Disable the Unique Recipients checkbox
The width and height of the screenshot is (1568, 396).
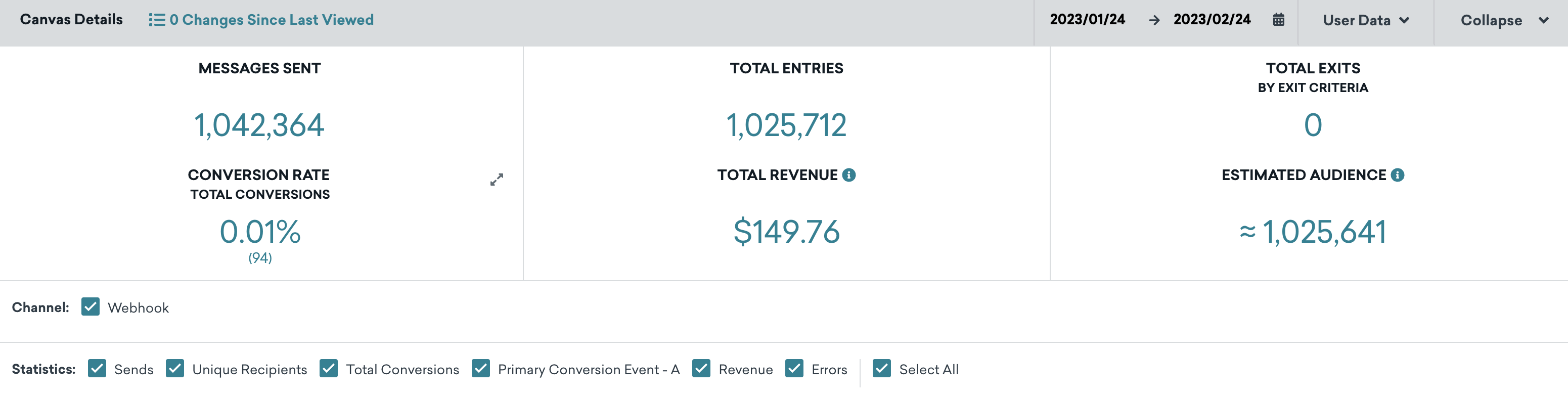174,369
